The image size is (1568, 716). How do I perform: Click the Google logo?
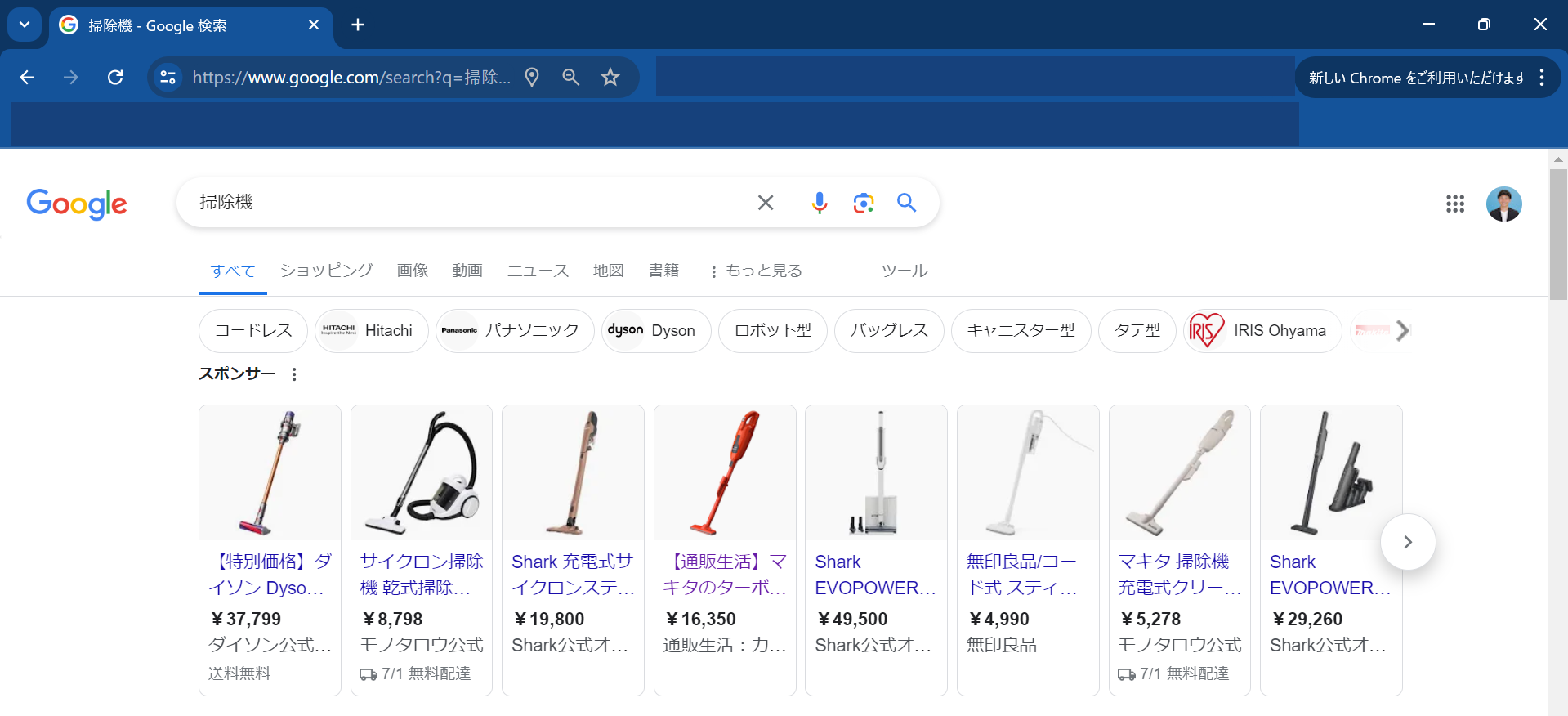[x=77, y=204]
